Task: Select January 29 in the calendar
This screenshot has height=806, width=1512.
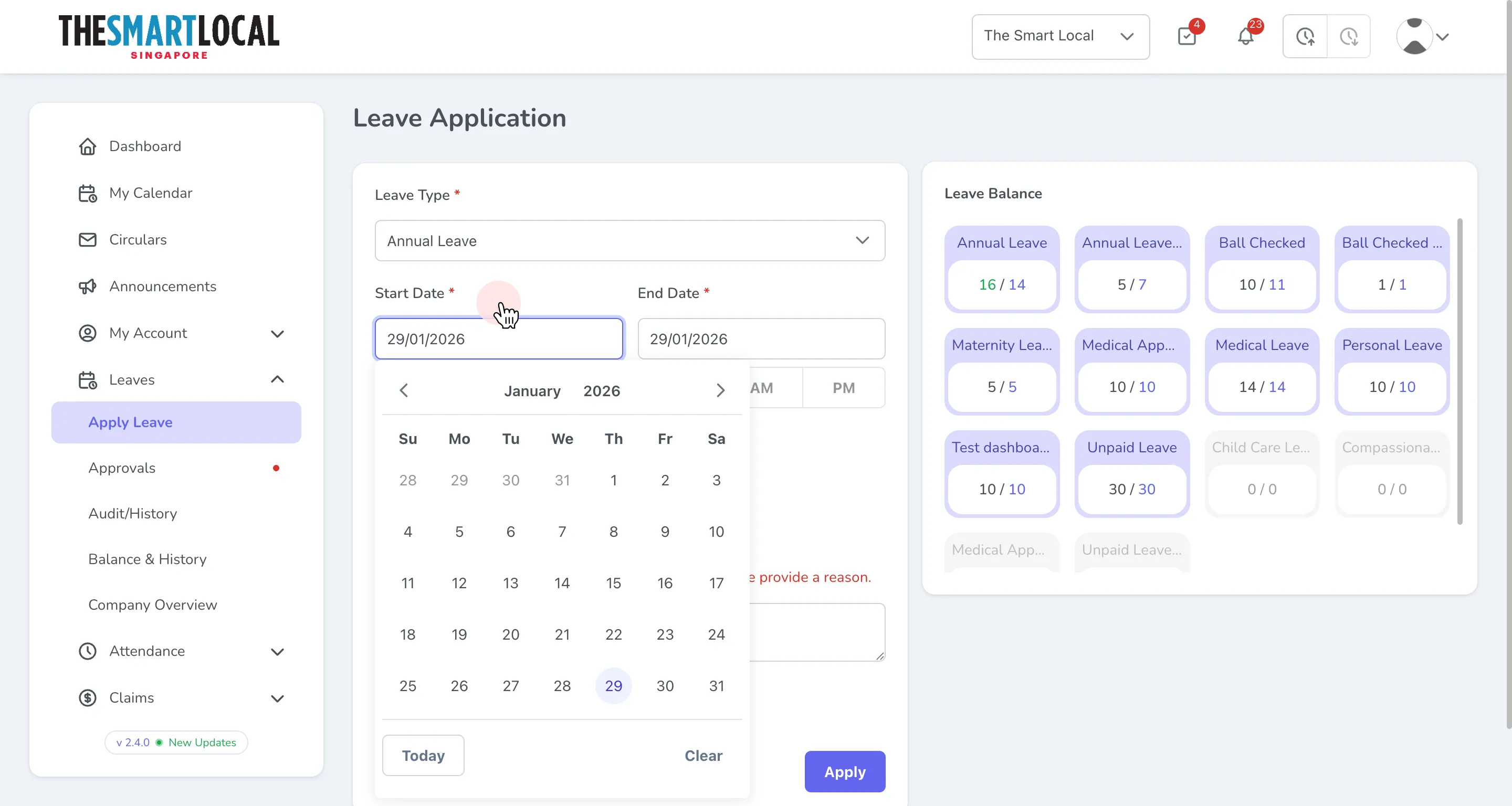Action: point(613,686)
